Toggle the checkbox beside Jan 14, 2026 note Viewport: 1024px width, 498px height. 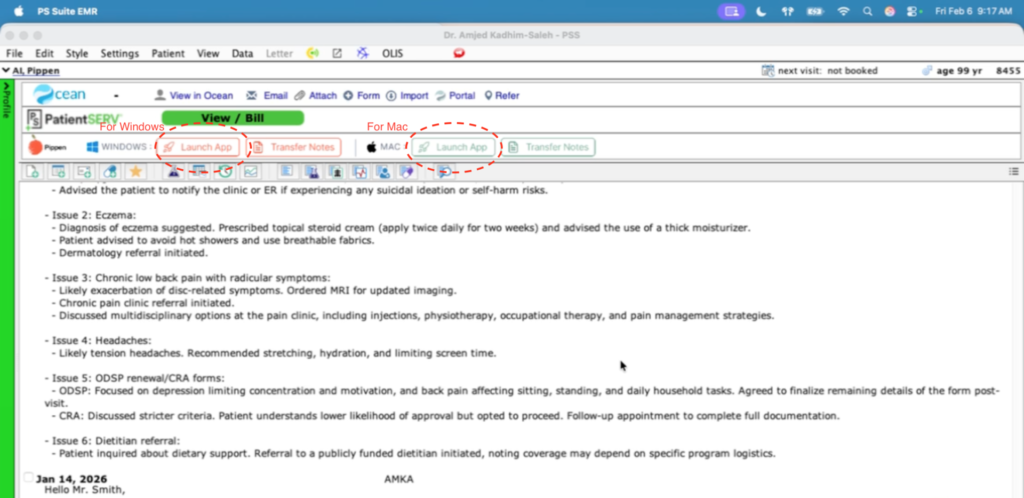28,478
